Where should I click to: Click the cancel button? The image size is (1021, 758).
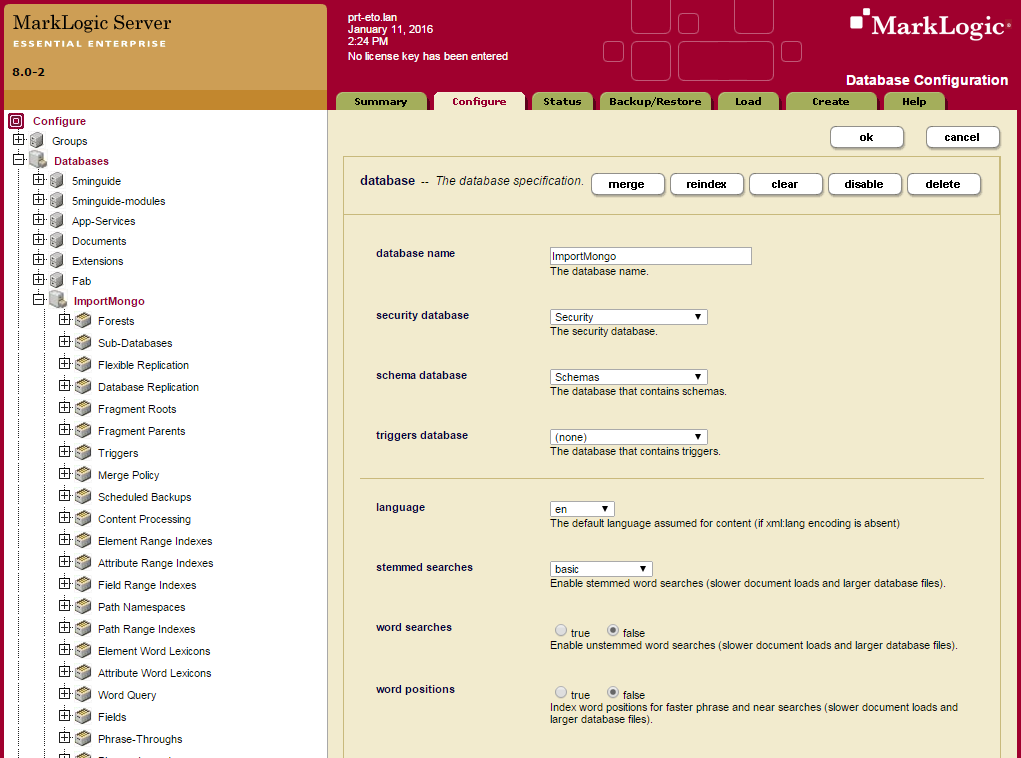coord(962,137)
